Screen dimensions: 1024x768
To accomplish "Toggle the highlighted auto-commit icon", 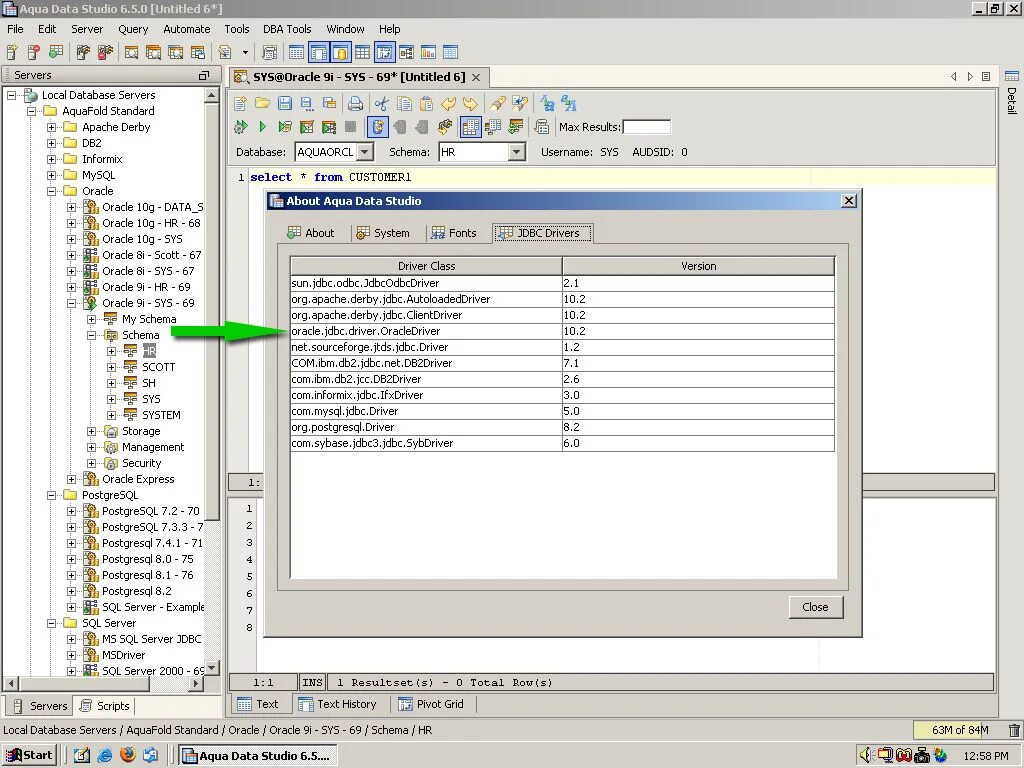I will coord(377,127).
